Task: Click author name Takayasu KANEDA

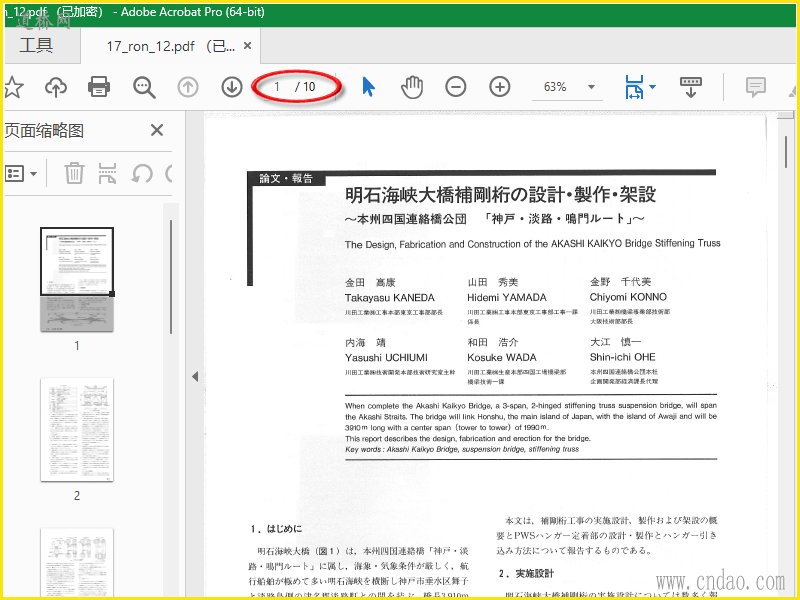Action: pyautogui.click(x=390, y=297)
